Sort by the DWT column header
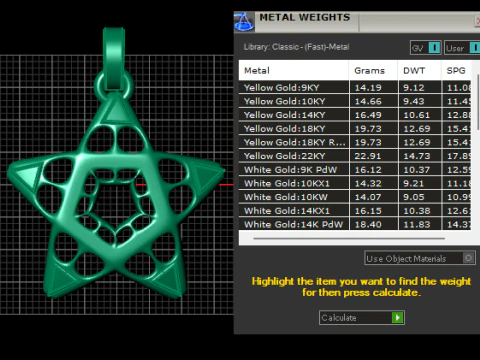480x360 pixels. coord(420,71)
